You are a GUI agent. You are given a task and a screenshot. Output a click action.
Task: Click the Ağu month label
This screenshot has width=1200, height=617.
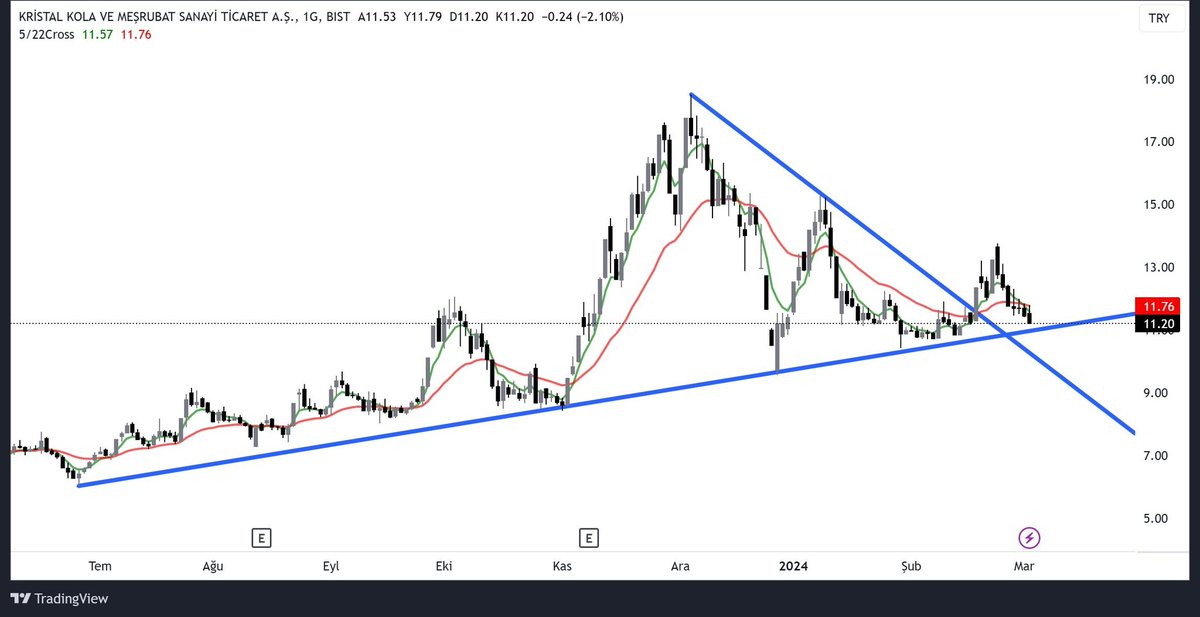coord(213,566)
